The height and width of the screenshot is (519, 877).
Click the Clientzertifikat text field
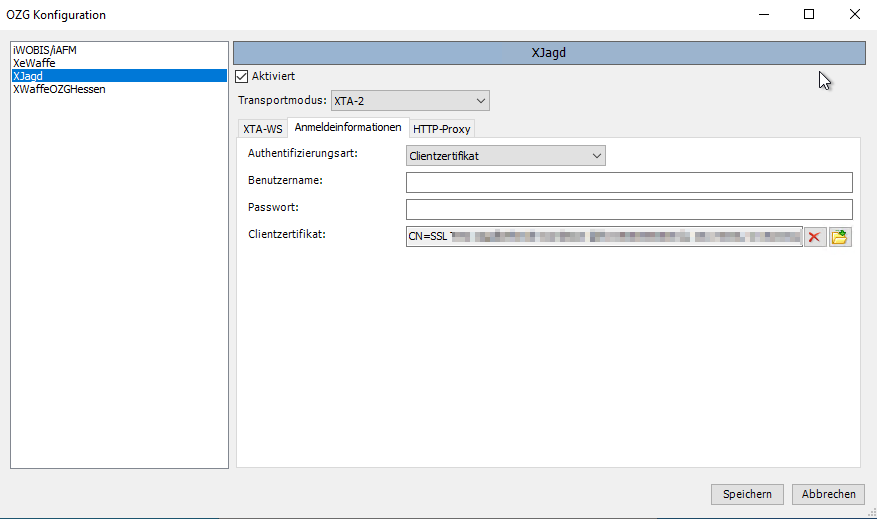coord(603,237)
